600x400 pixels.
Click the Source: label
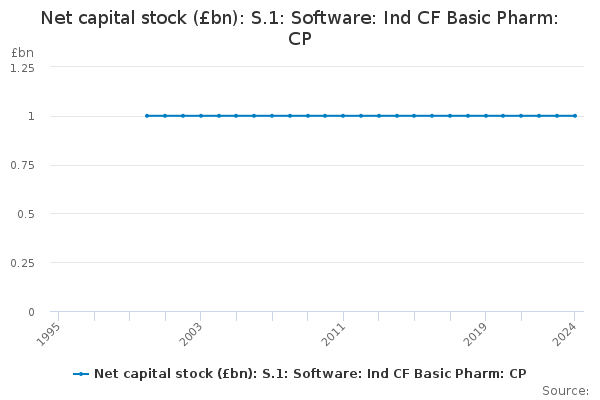(x=565, y=390)
